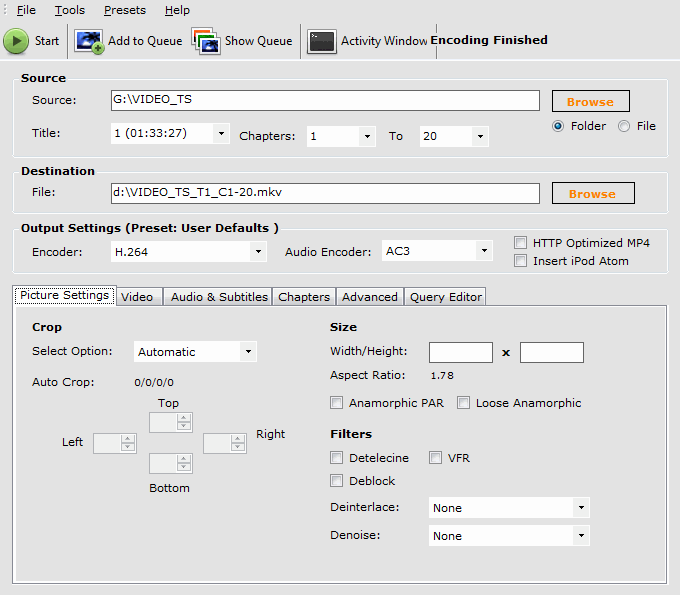Enable Insert iPod Atom checkbox
The image size is (680, 595).
520,261
